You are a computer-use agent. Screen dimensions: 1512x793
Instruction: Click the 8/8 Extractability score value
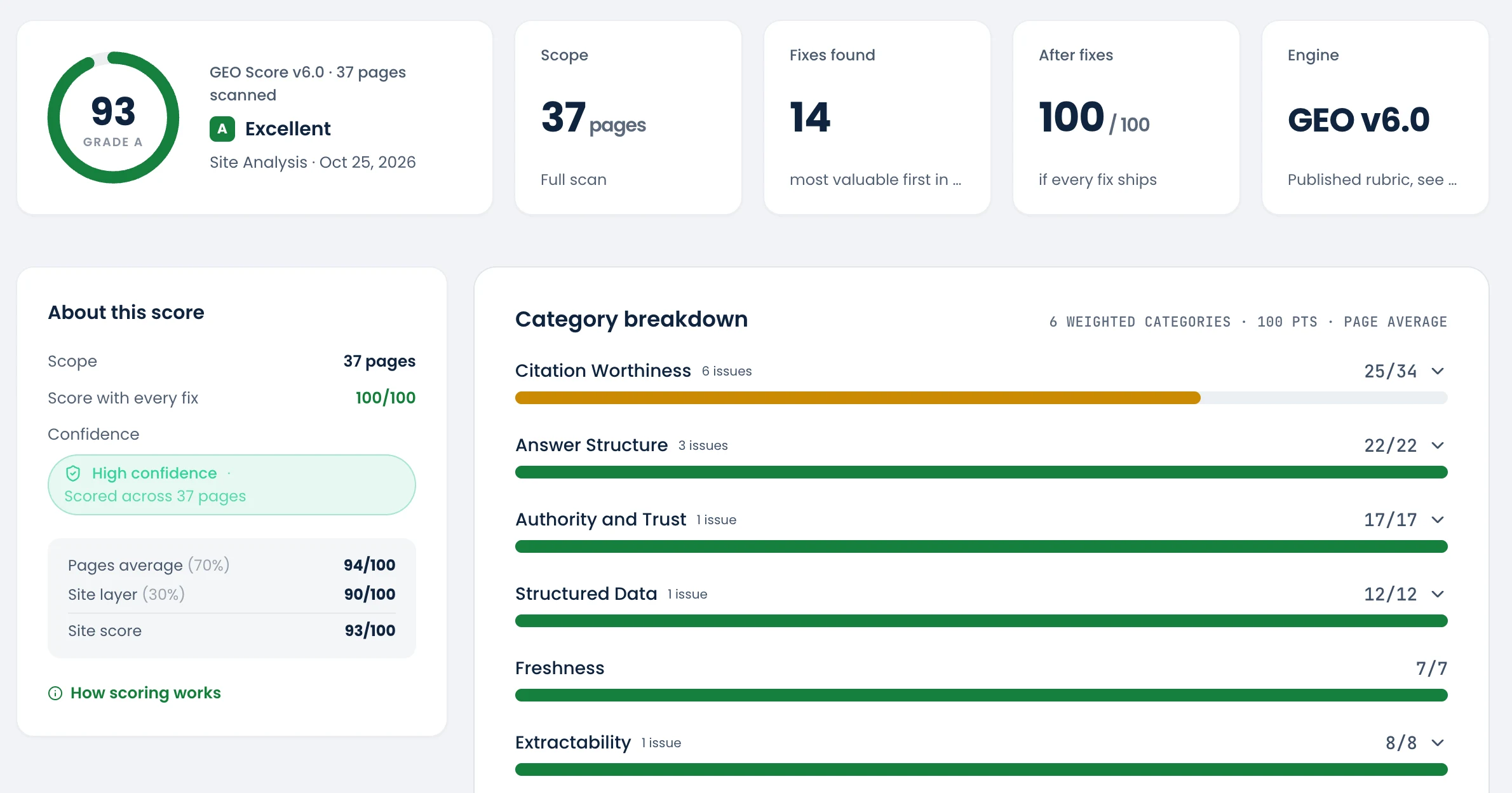pos(1401,743)
